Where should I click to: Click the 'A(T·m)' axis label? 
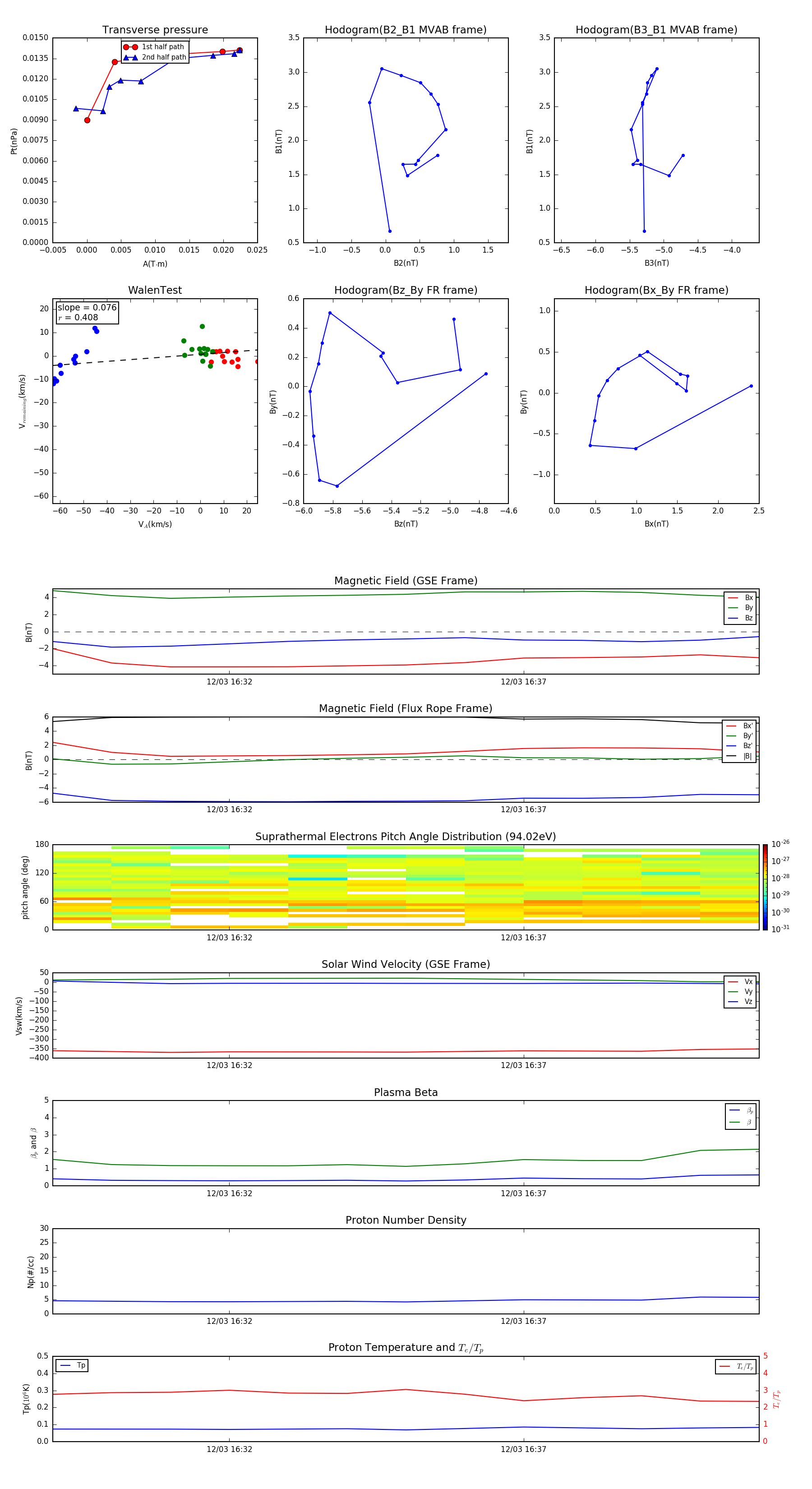(x=155, y=264)
